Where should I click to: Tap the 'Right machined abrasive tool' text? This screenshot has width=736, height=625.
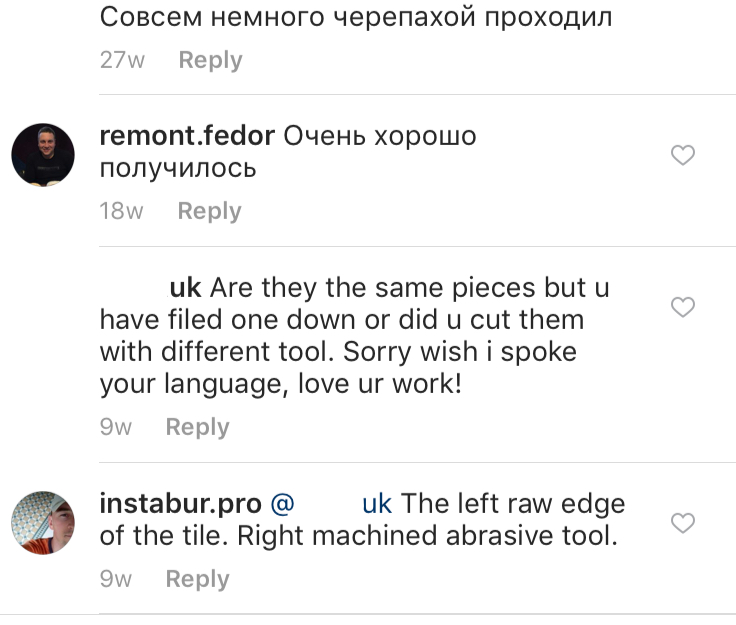click(x=427, y=536)
